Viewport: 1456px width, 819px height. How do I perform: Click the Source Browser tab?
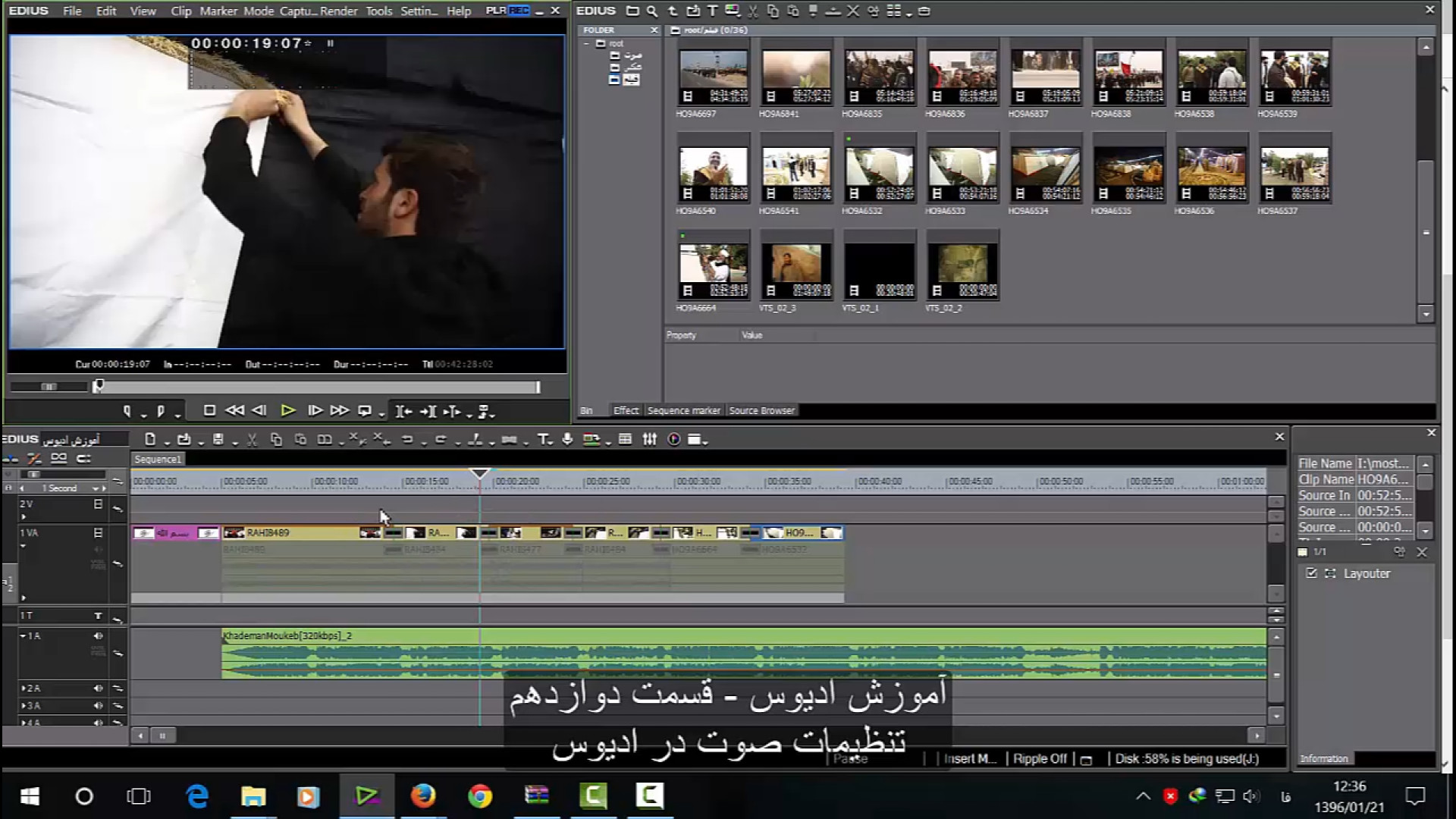[761, 410]
